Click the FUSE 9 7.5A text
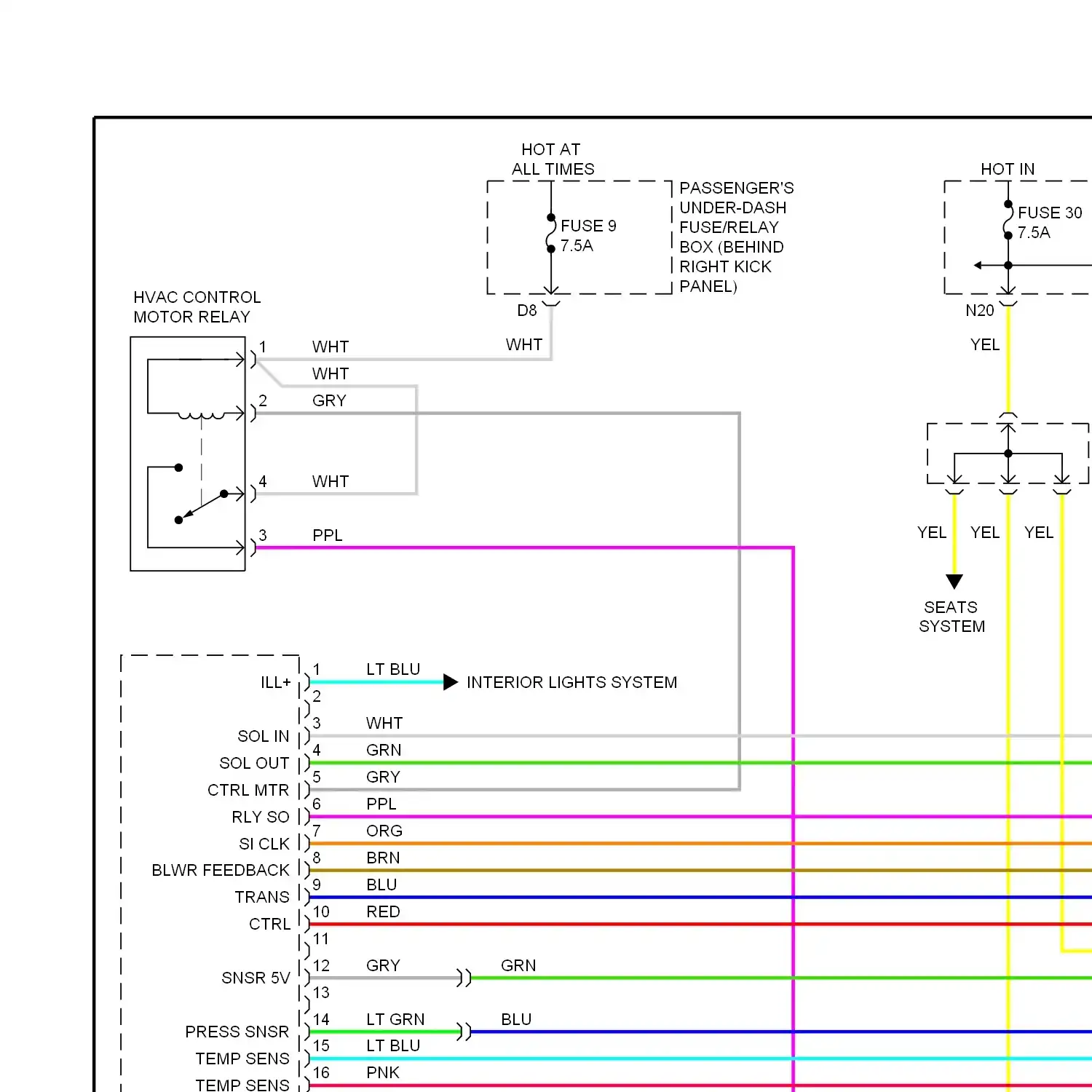This screenshot has width=1092, height=1092. (588, 236)
